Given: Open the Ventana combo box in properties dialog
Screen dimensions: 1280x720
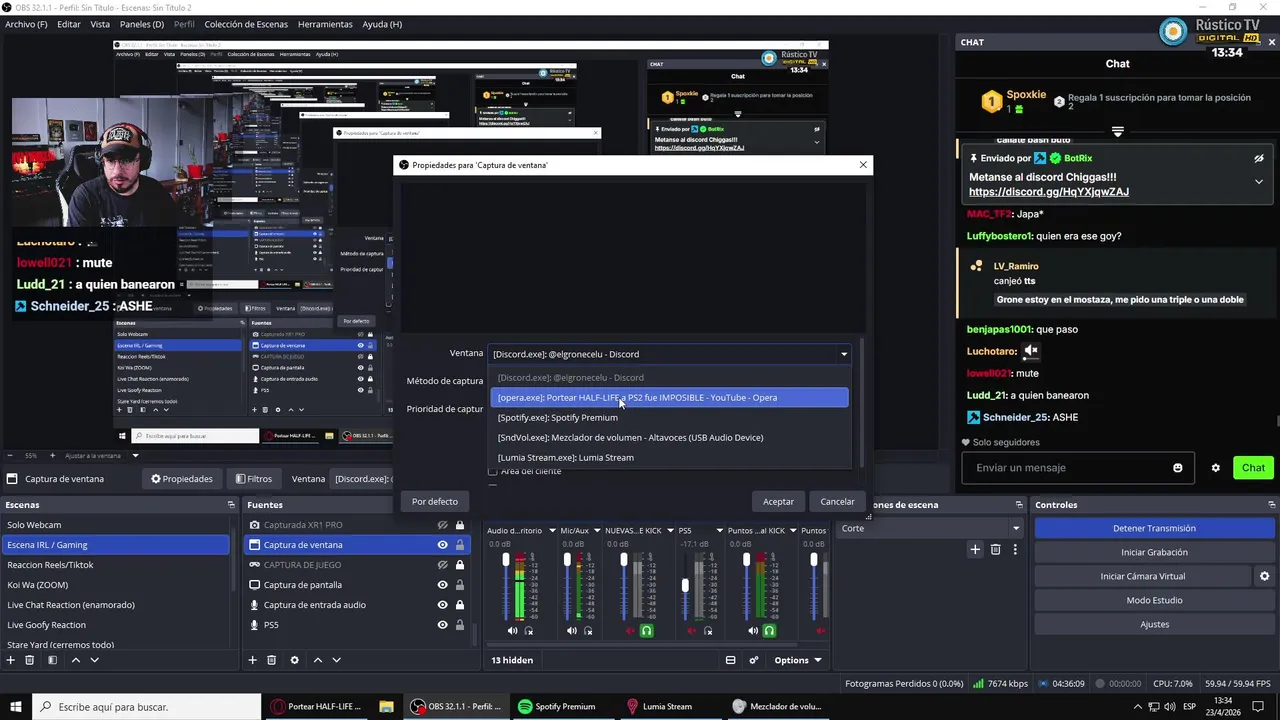Looking at the screenshot, I should [x=669, y=354].
